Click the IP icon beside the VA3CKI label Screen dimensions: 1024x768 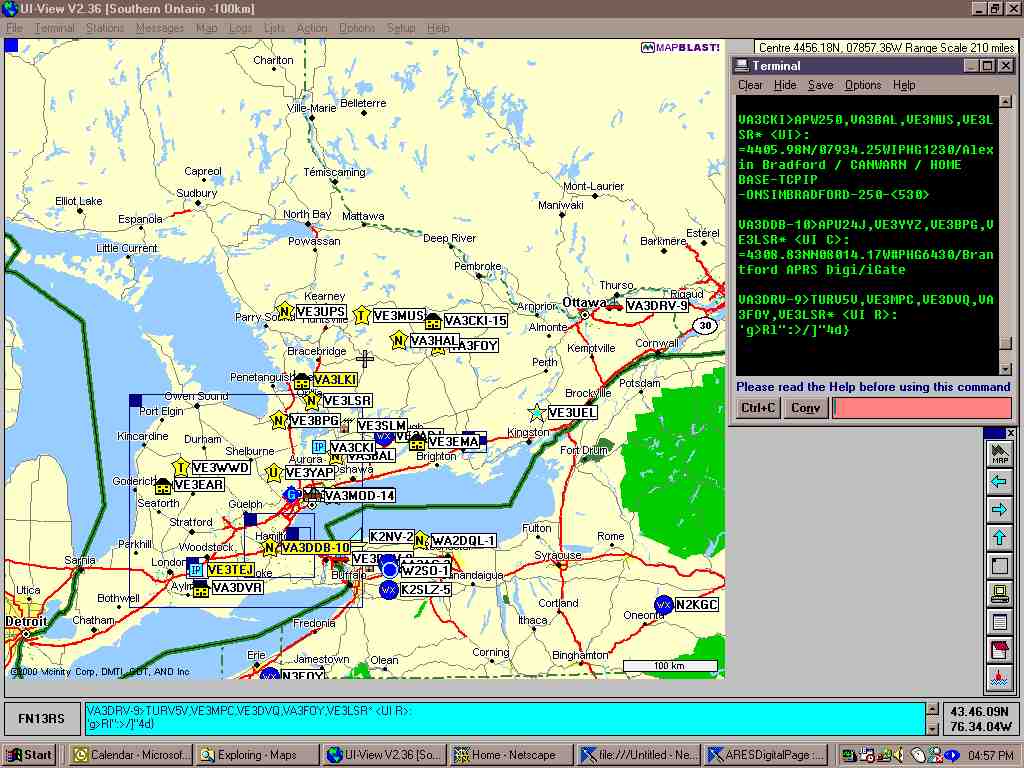click(x=319, y=447)
